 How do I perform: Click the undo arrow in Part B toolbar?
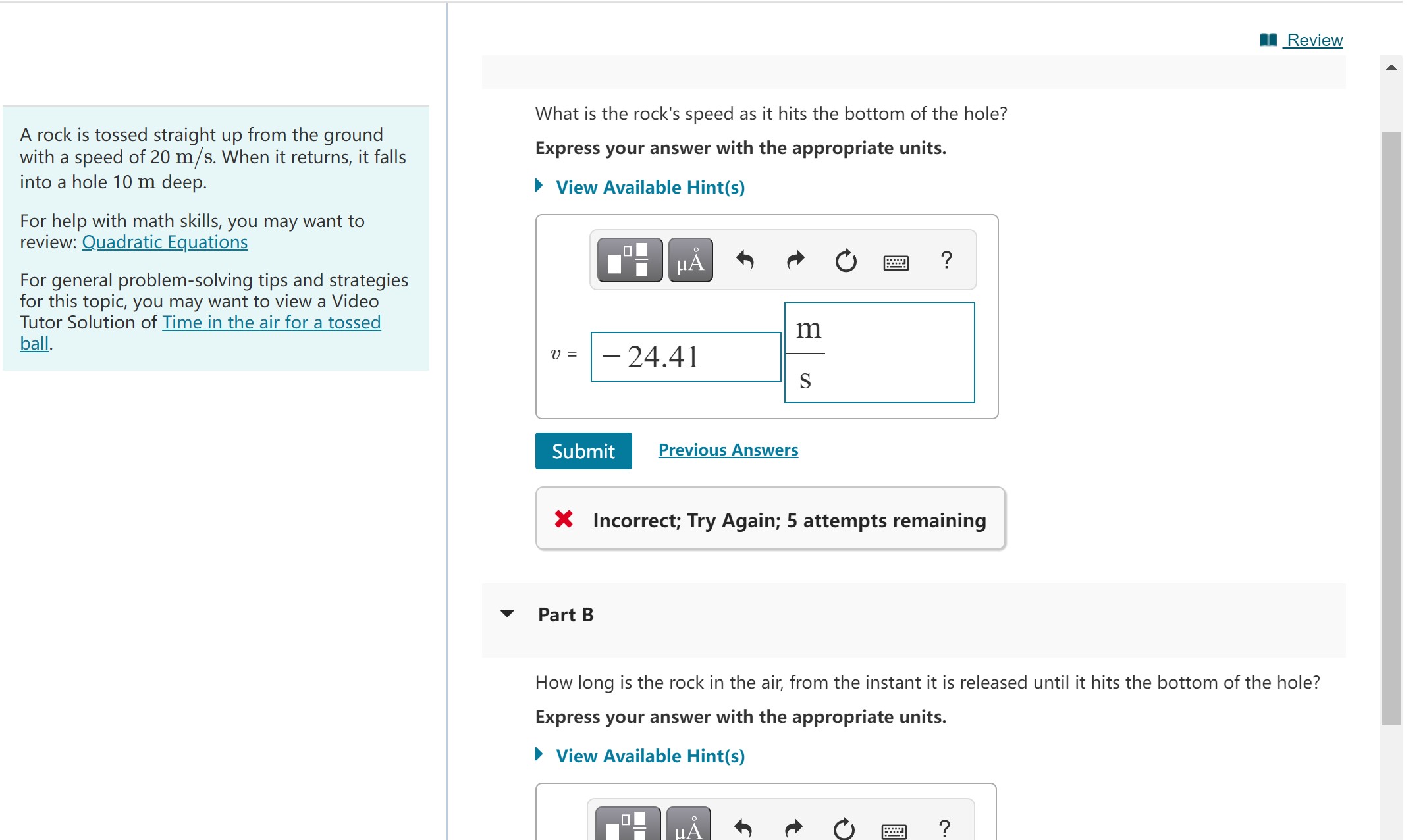742,828
